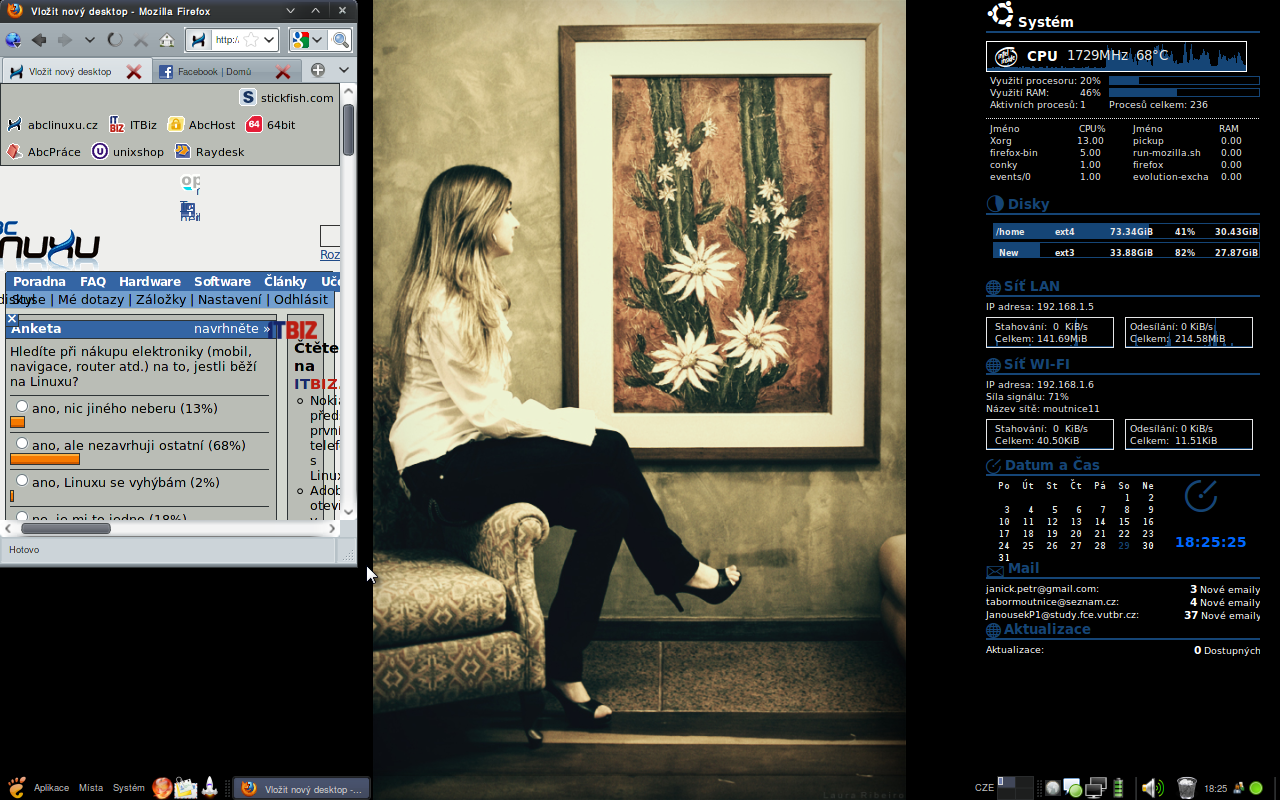
Task: Open the trash can in the panel
Action: point(1186,788)
